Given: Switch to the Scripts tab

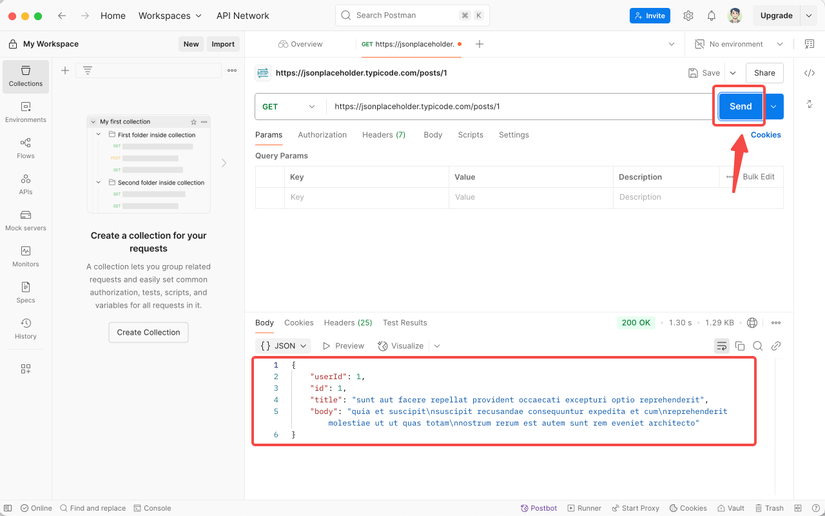Looking at the screenshot, I should [470, 135].
